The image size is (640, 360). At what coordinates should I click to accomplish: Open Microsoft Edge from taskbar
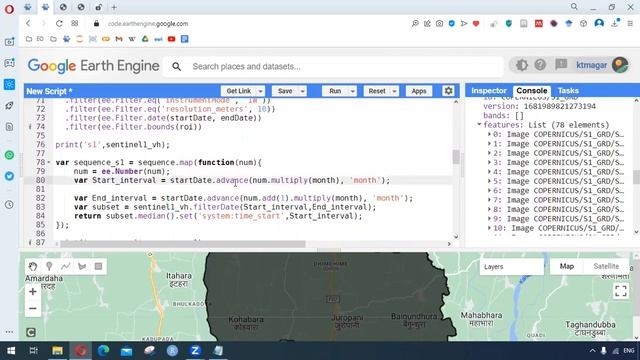point(103,351)
